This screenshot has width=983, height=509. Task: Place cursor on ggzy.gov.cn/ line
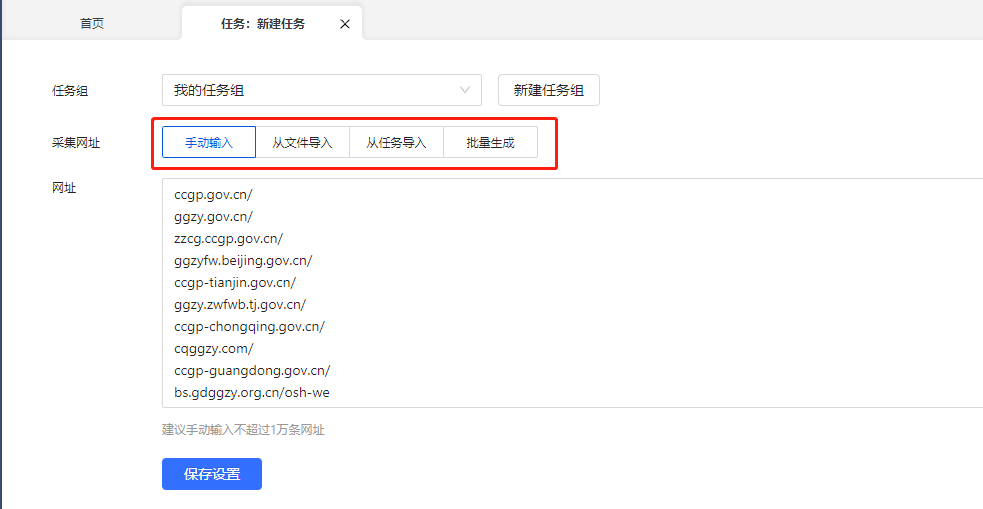pyautogui.click(x=213, y=217)
